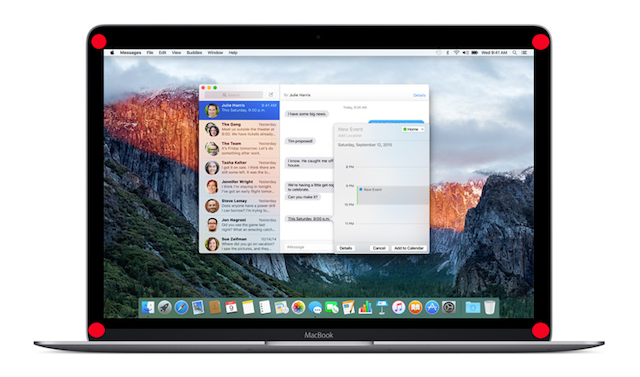Open Contacts book icon in Dock
This screenshot has height=377, width=640.
215,307
